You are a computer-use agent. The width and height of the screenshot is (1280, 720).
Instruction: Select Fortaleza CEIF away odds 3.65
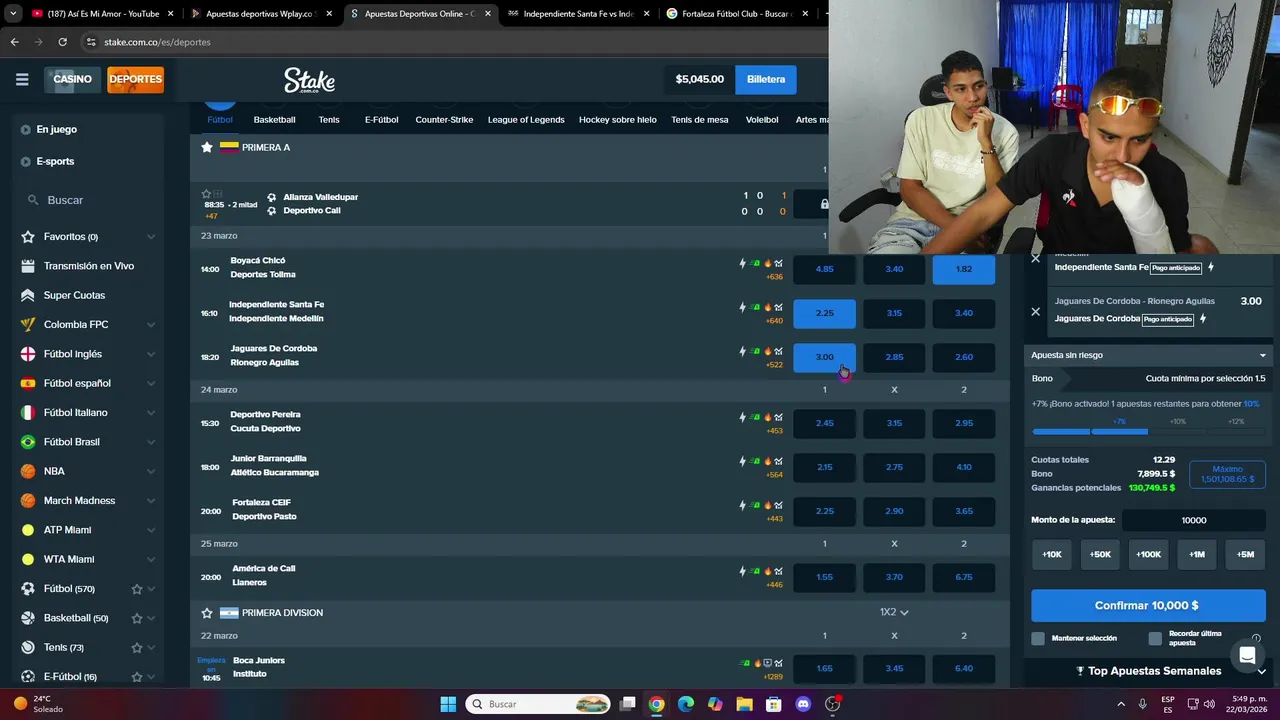coord(964,511)
